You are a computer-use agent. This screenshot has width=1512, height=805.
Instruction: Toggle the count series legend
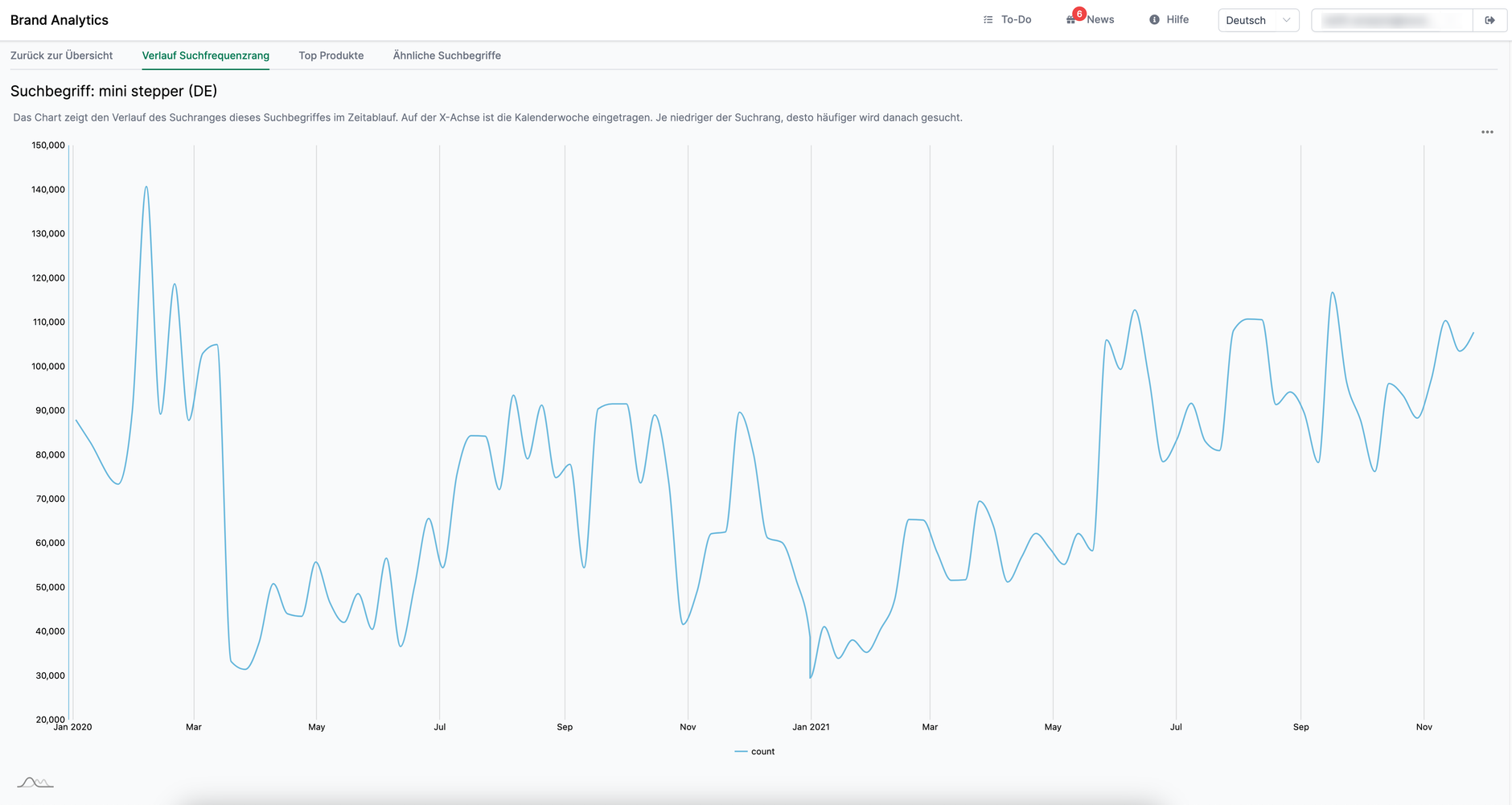point(755,752)
